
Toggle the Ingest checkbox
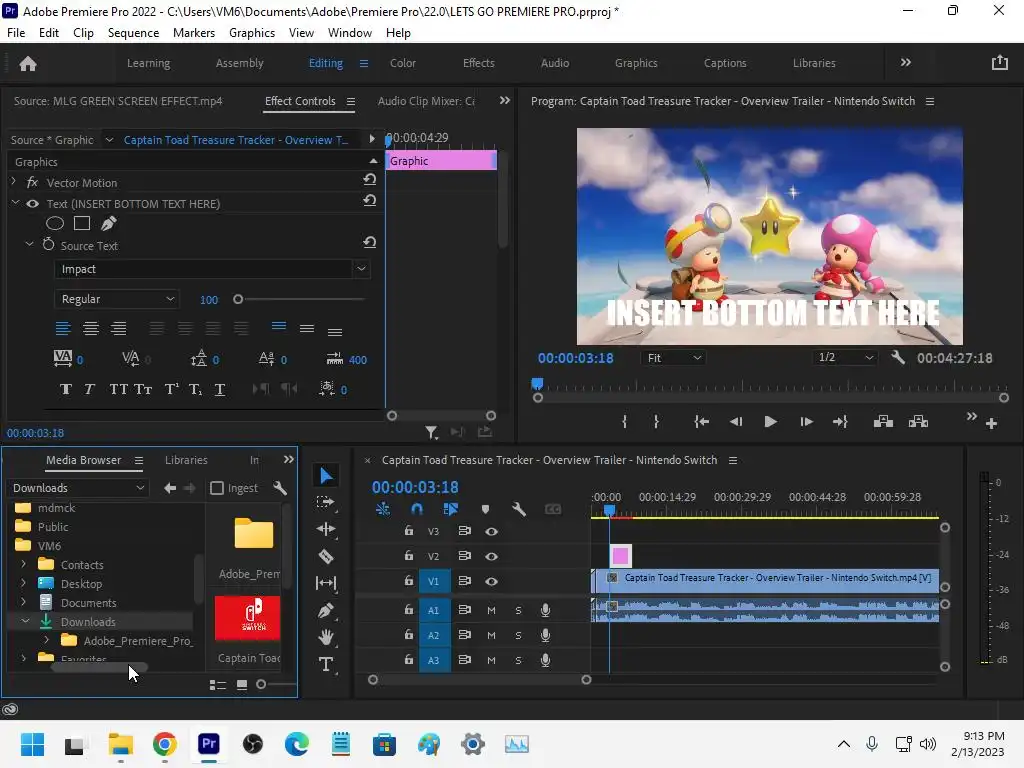[x=217, y=488]
